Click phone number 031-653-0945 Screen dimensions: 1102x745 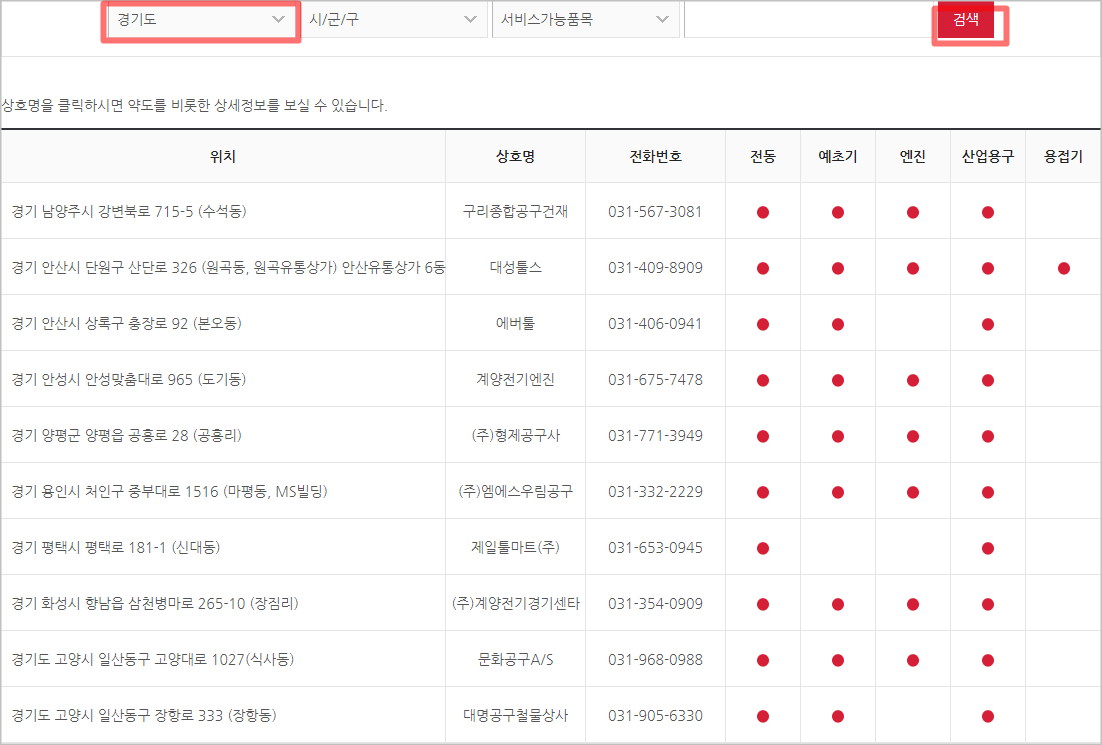[x=655, y=548]
